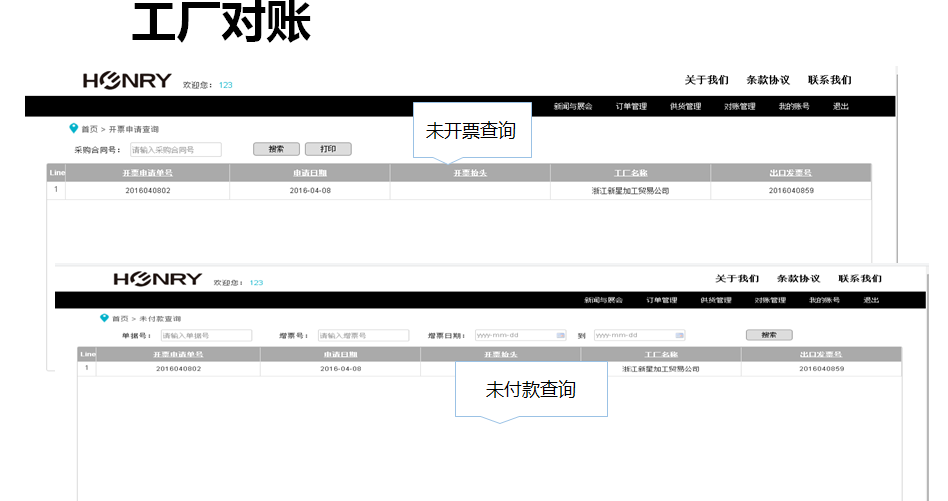Click the Line column header in the 开票申请查询 table
The width and height of the screenshot is (948, 501).
coord(57,173)
